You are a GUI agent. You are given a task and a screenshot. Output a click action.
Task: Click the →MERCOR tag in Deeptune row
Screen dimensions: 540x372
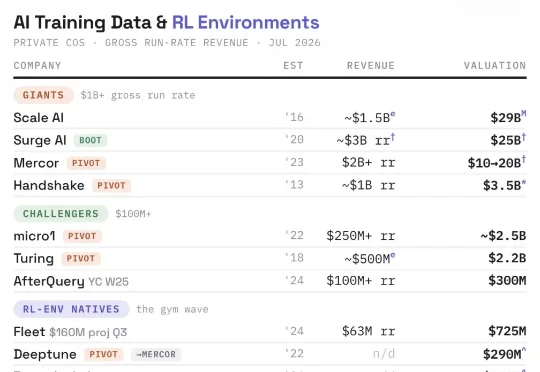coord(156,354)
